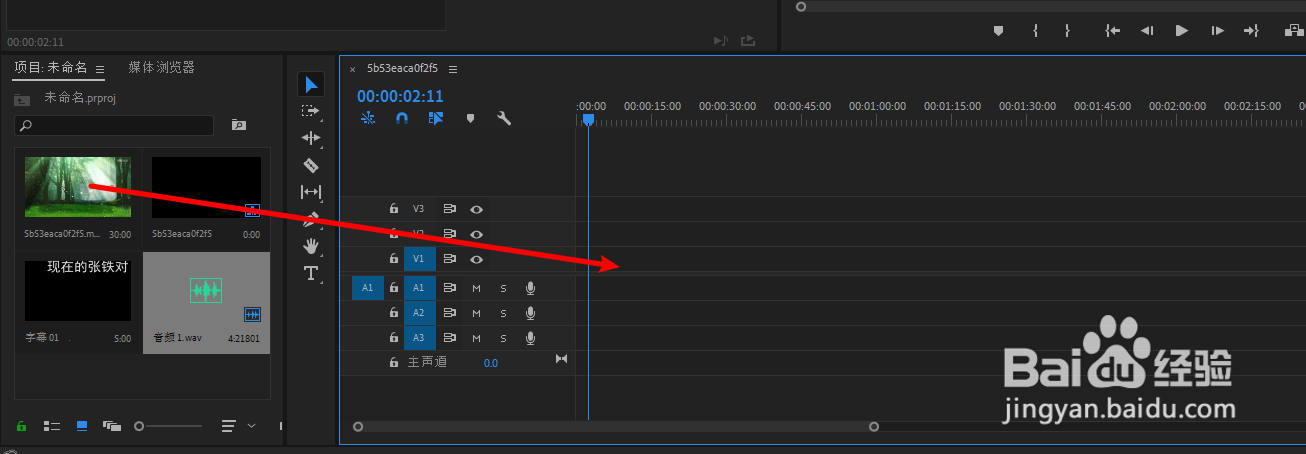Toggle Snap magnet in the timeline

[x=402, y=118]
